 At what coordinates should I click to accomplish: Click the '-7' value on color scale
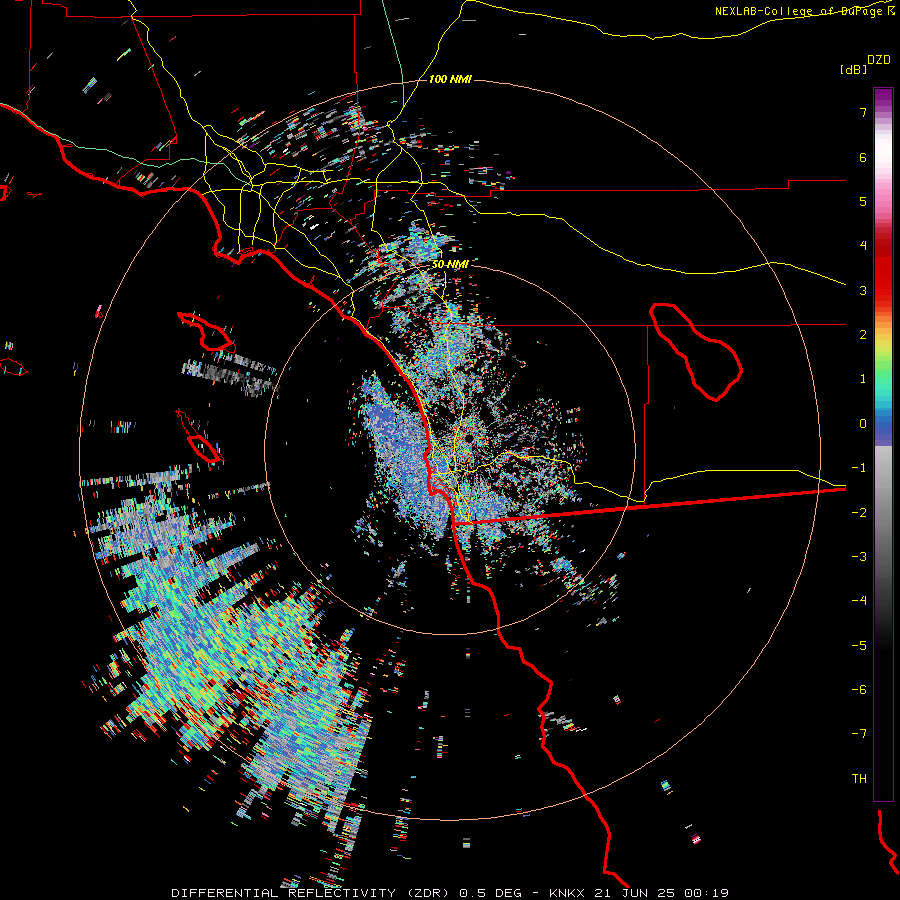[x=859, y=734]
